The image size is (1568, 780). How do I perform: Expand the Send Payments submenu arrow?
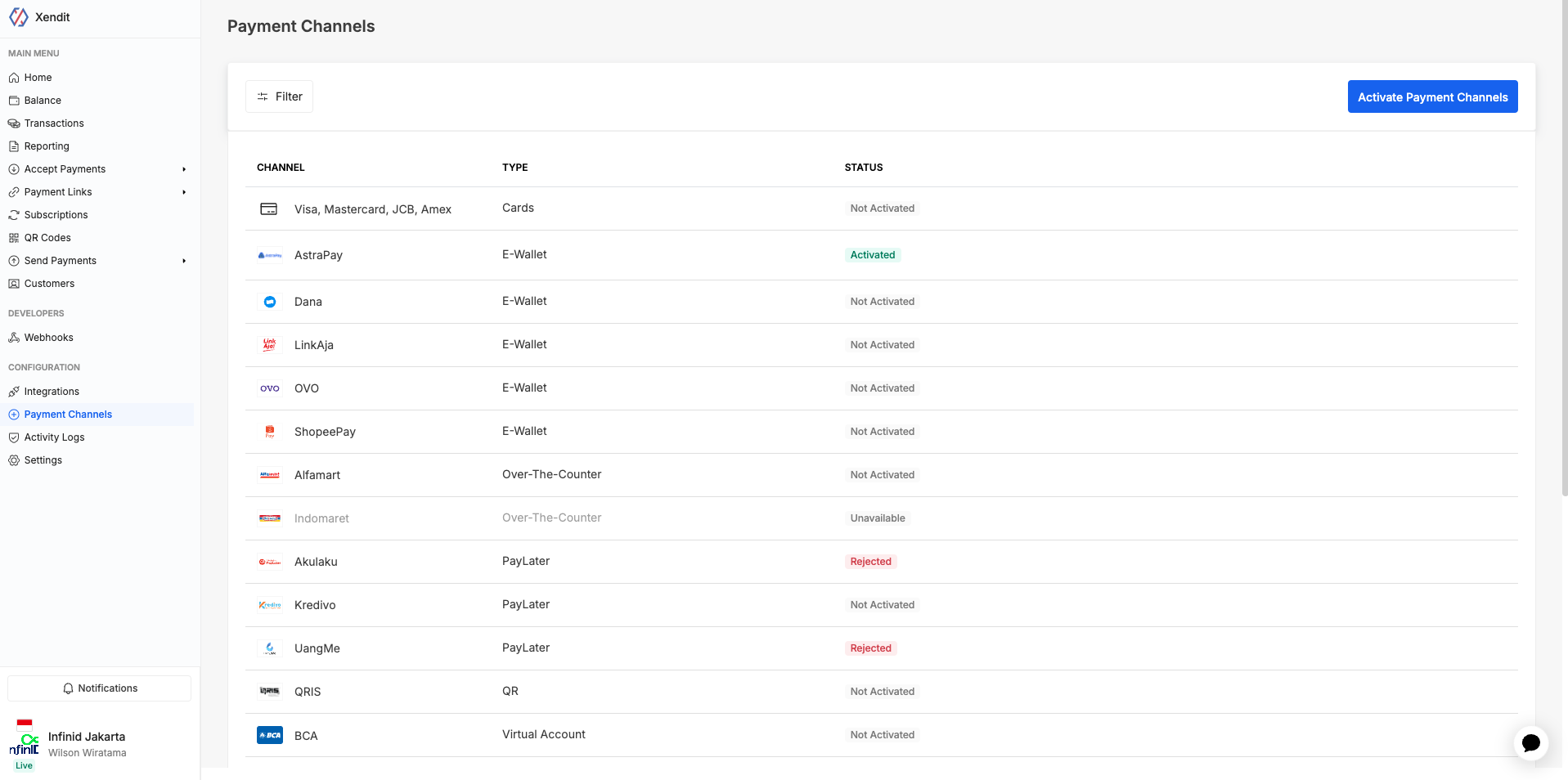tap(184, 261)
